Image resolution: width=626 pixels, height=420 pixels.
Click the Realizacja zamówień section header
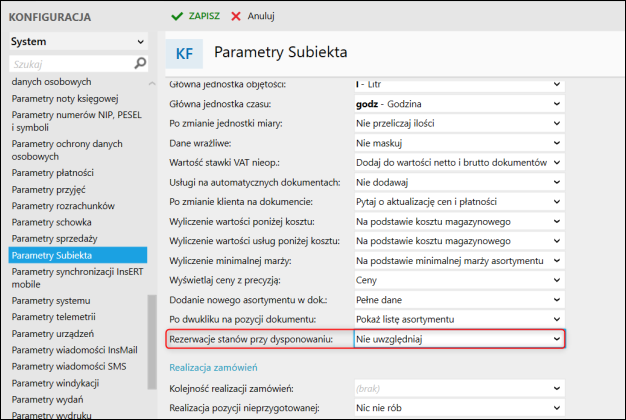213,368
